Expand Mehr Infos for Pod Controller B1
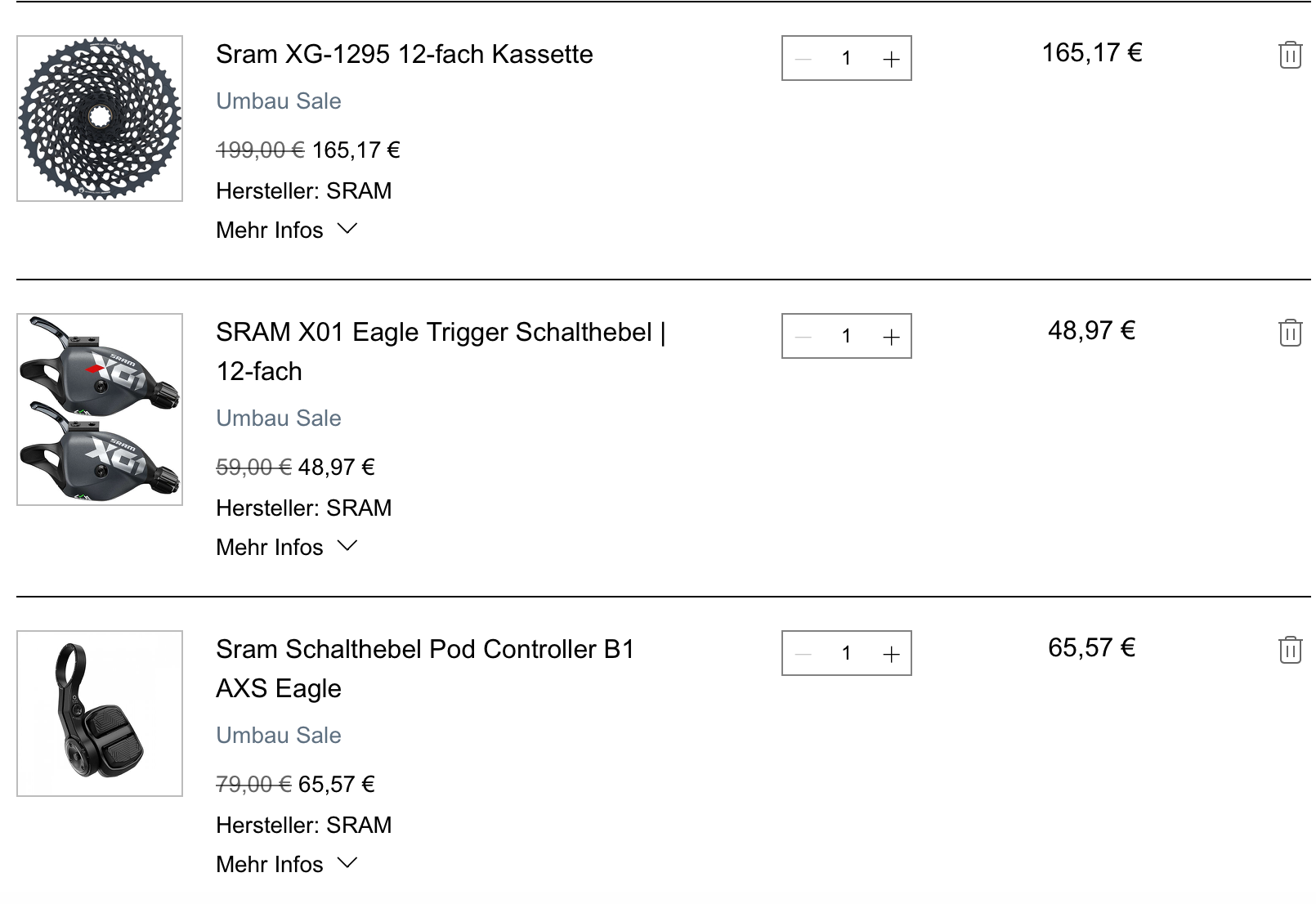 [286, 865]
